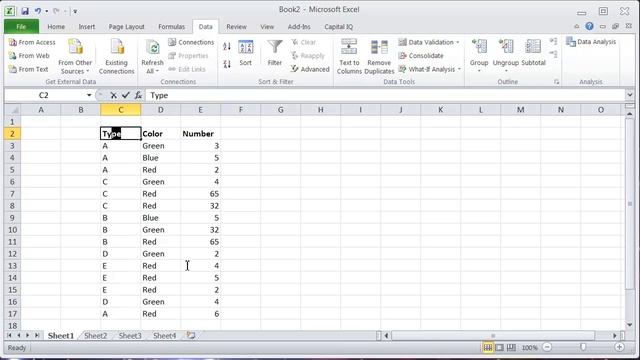Minimize the ribbon

577,27
